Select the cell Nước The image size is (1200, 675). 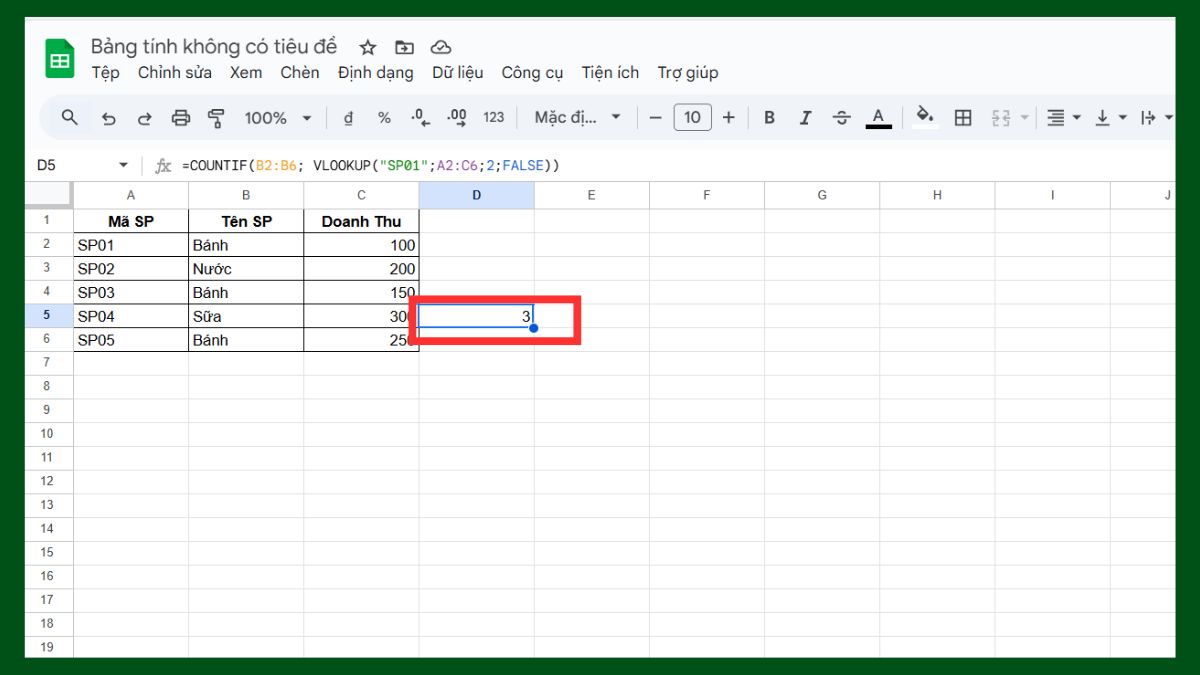pos(246,269)
